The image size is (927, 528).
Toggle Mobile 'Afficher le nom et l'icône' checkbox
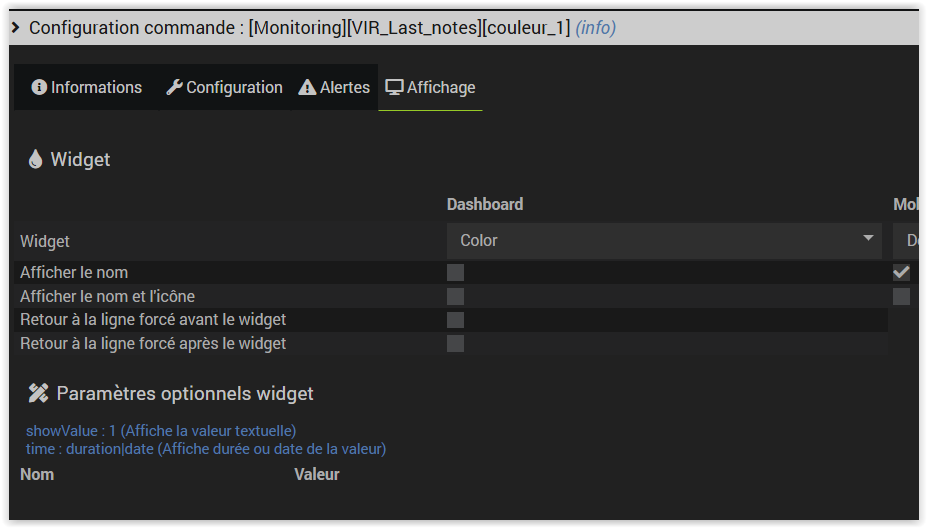[x=902, y=296]
